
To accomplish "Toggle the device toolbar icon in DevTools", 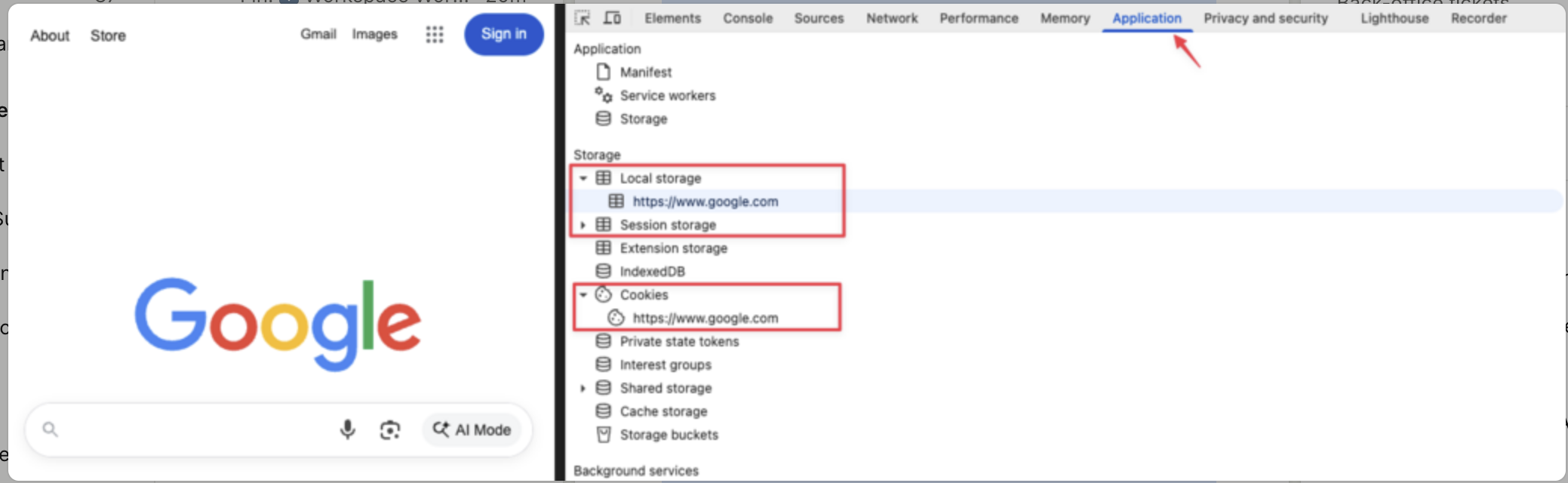I will (613, 18).
